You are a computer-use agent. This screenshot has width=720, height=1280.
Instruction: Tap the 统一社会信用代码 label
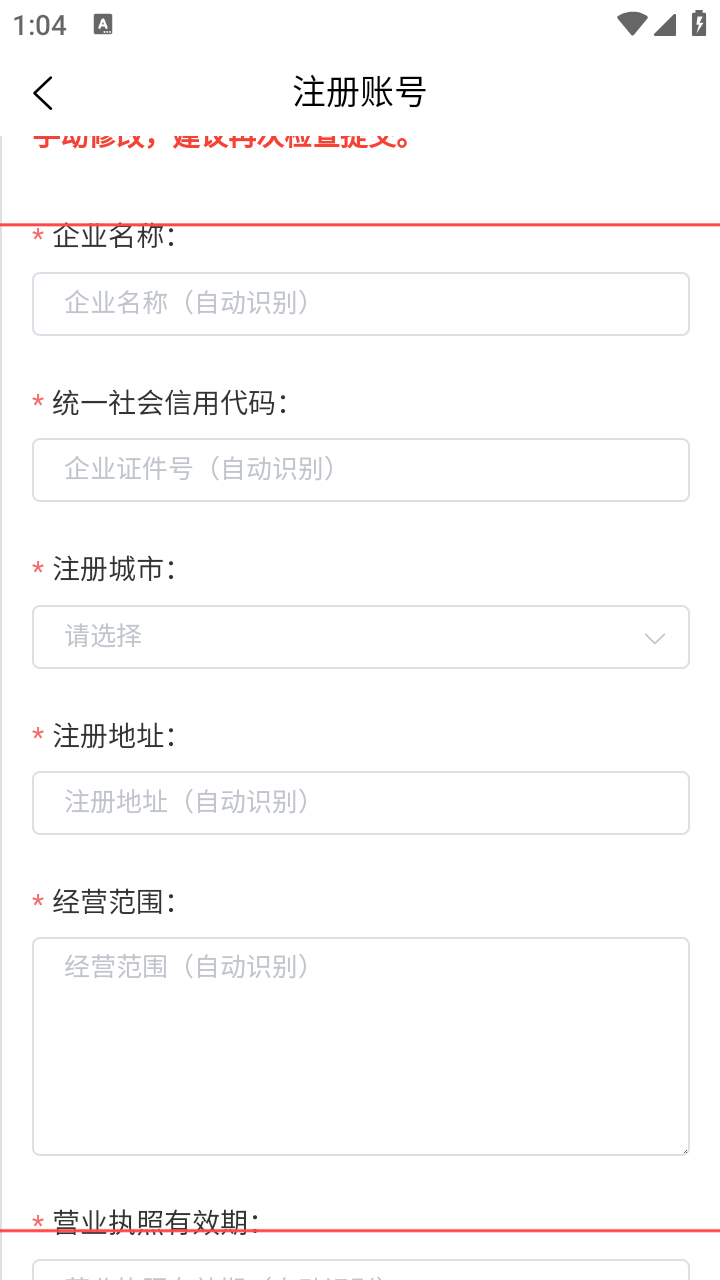pos(170,403)
